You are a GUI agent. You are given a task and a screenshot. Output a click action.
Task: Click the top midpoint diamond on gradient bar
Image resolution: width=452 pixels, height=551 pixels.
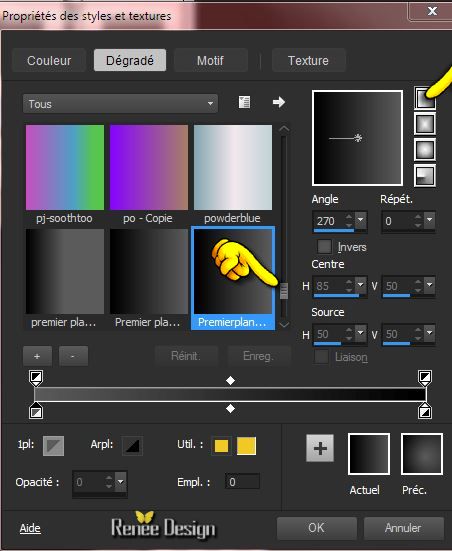231,380
